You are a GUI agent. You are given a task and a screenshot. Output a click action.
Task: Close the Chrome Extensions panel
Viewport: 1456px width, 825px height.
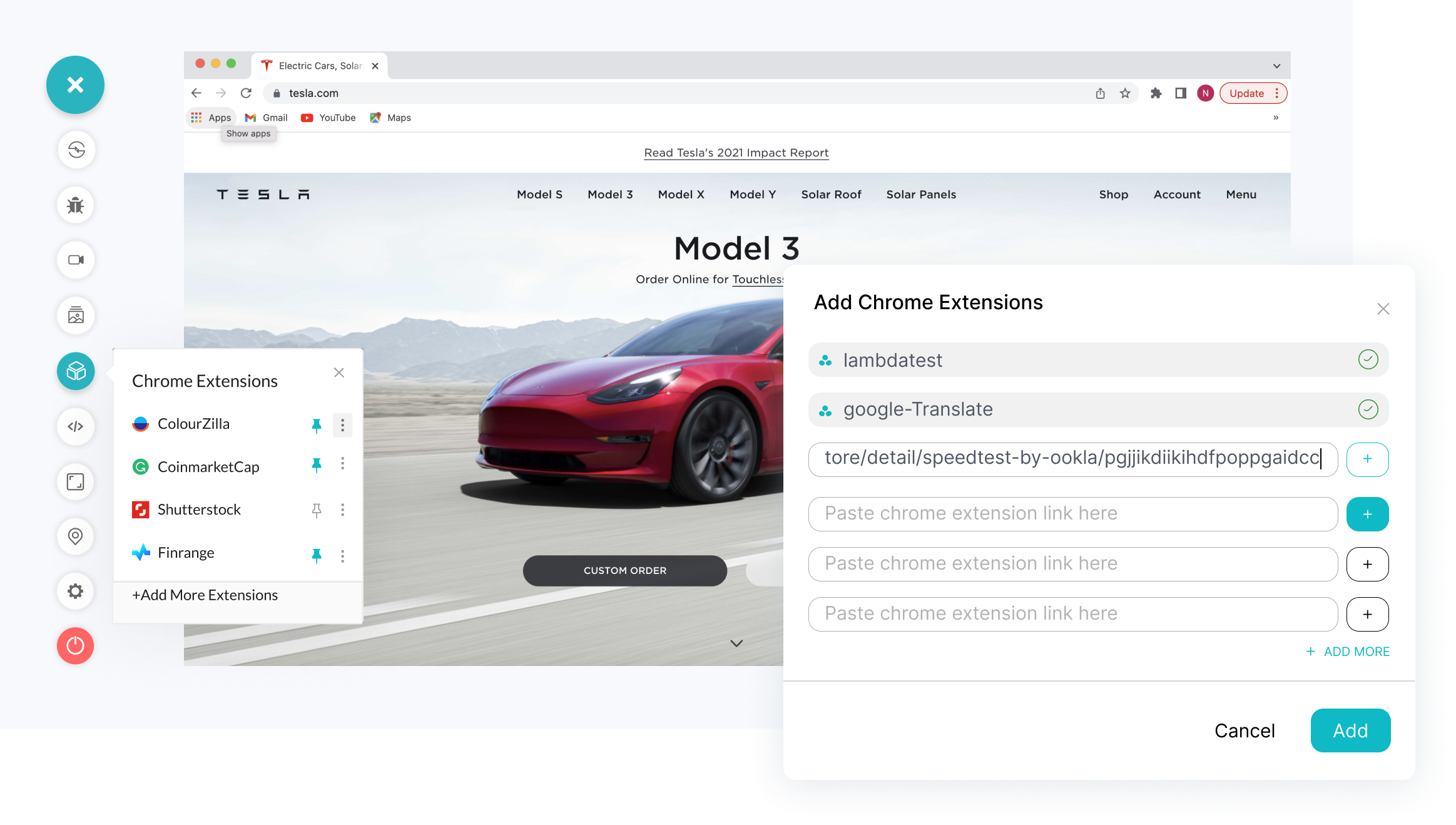[x=339, y=372]
